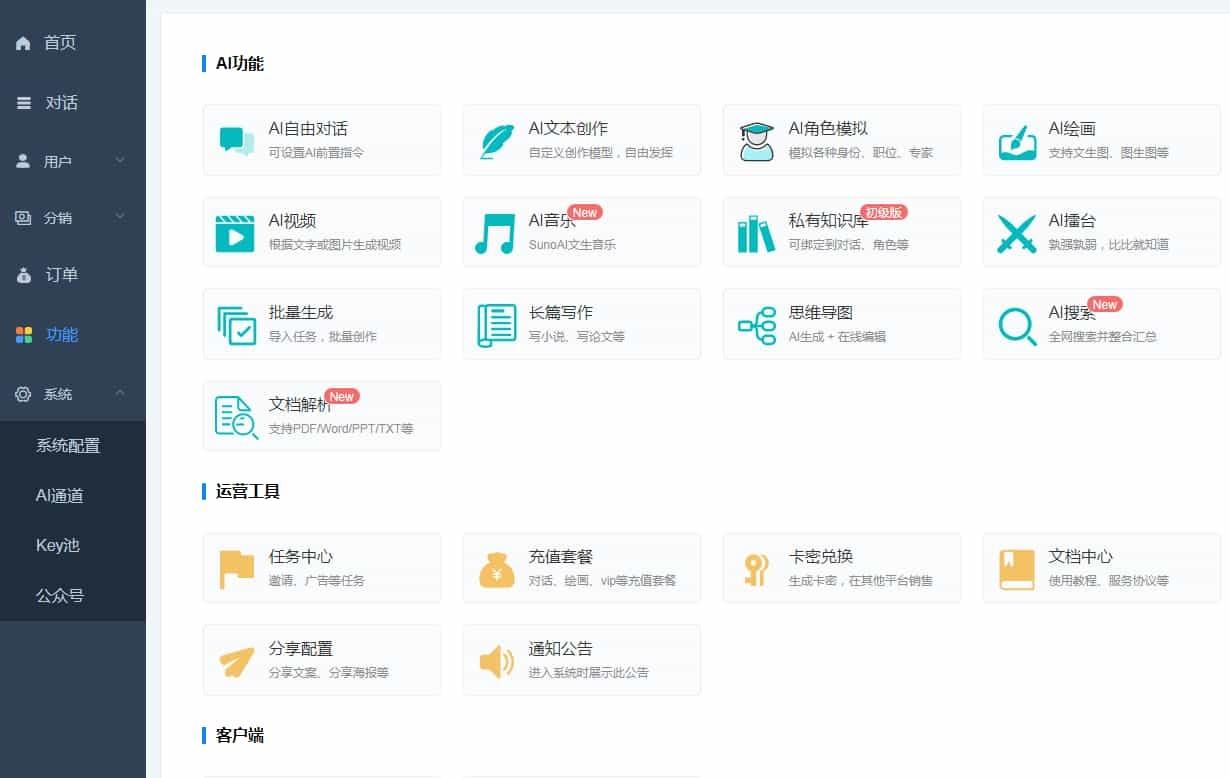Viewport: 1230px width, 778px height.
Task: Click text 孰强孰弱，比比就知道
Action: 1109,245
